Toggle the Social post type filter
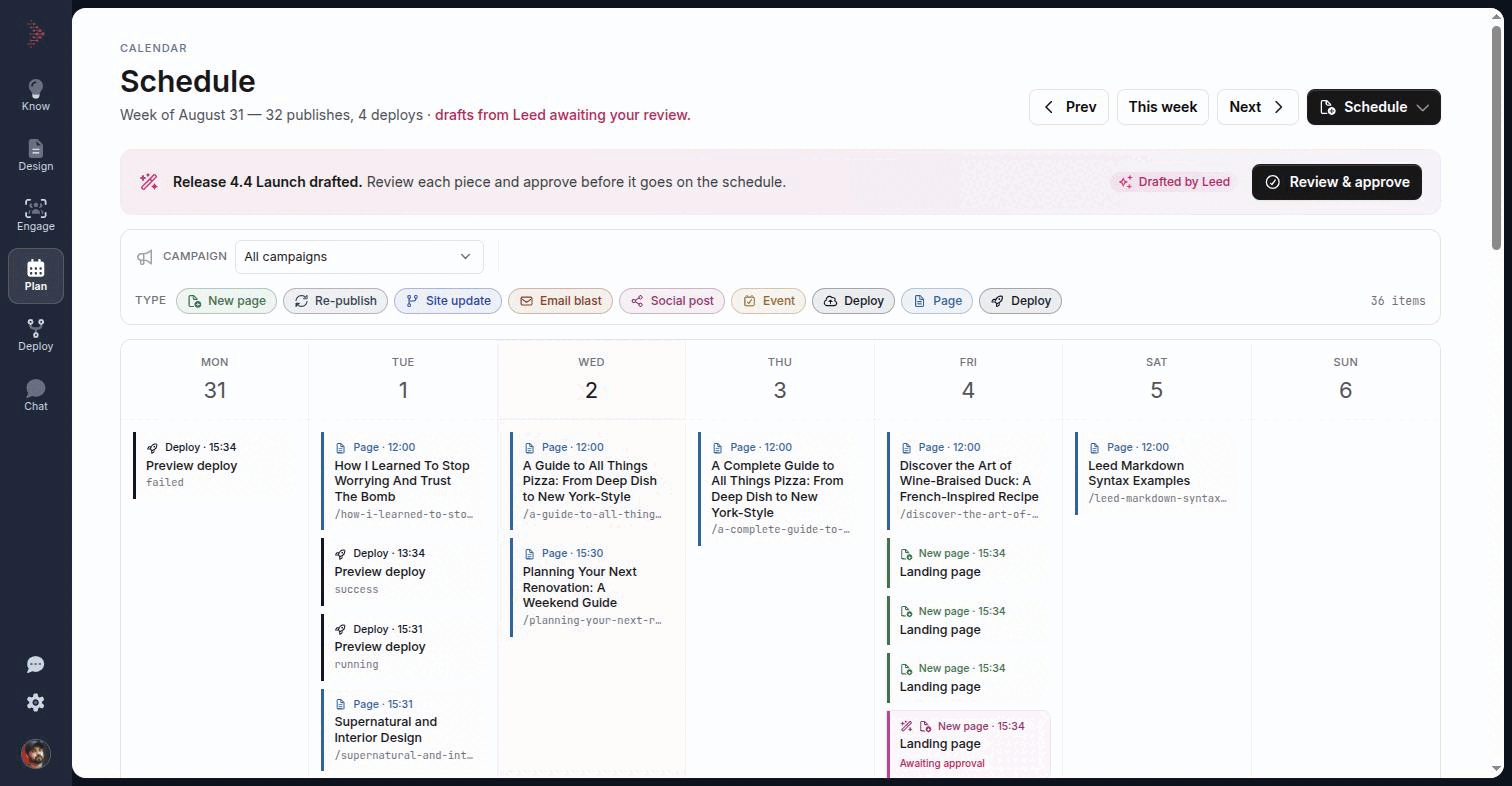This screenshot has width=1512, height=786. [x=672, y=301]
